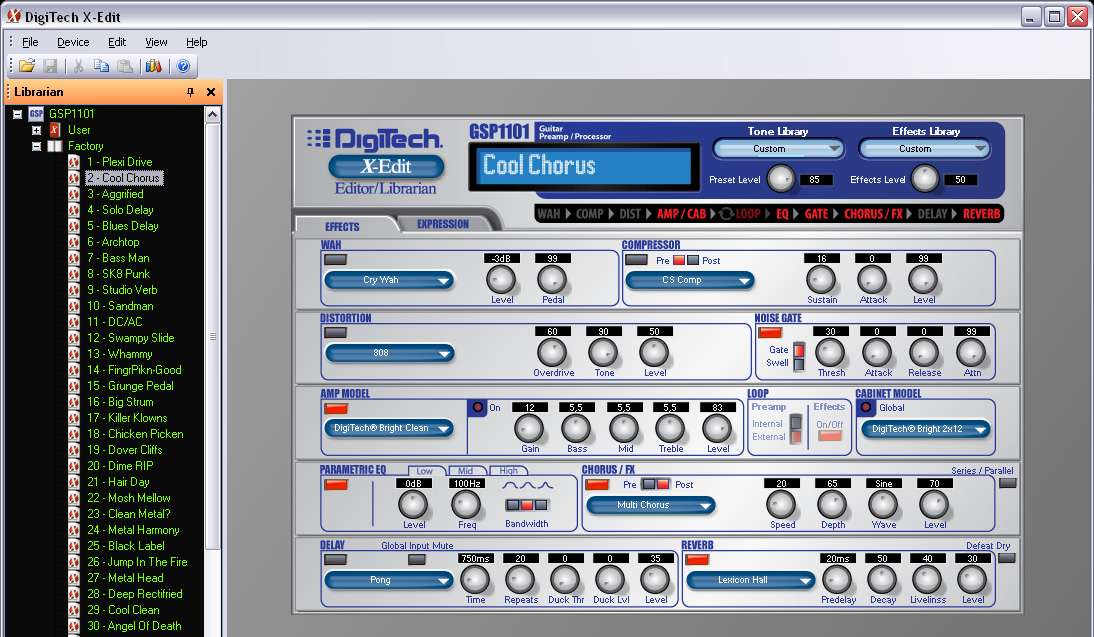Click the Librarian scroll up arrow

click(213, 114)
